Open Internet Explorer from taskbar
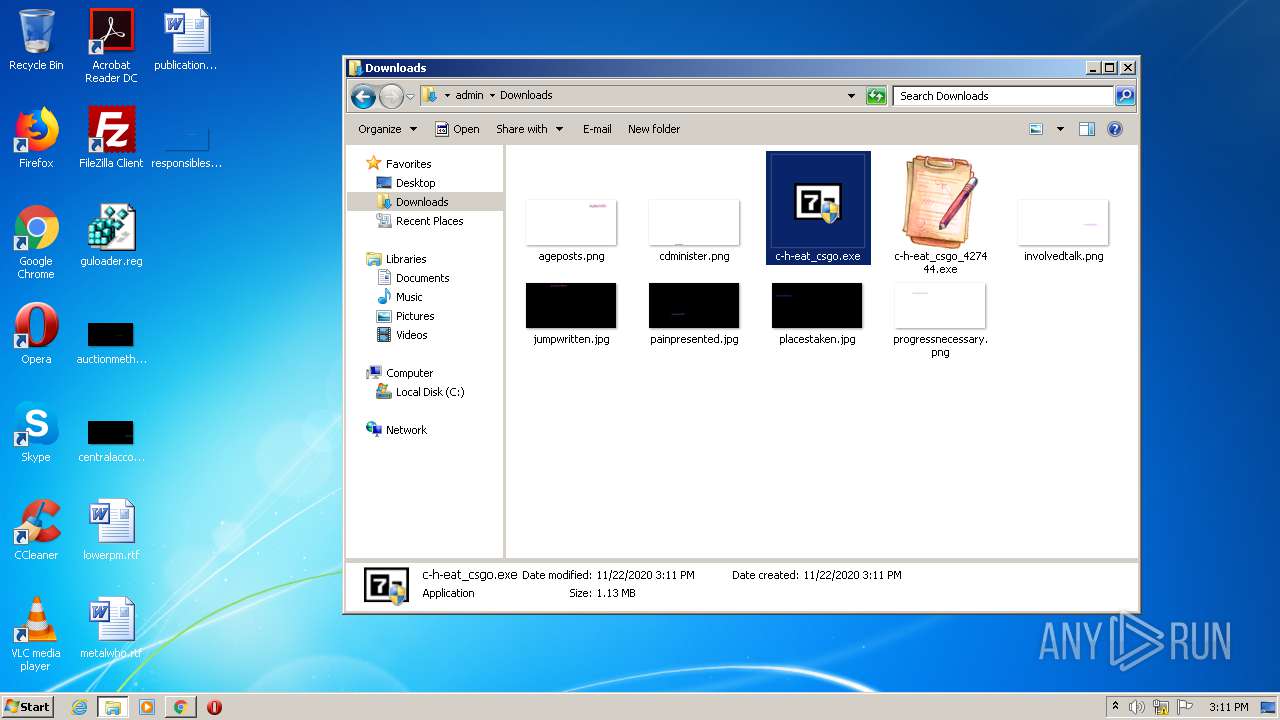 point(79,707)
